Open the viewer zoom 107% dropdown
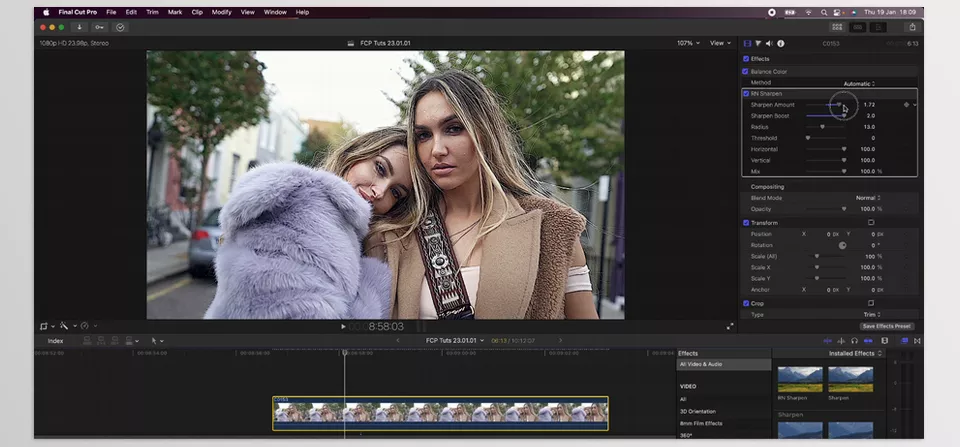This screenshot has width=960, height=447. tap(688, 43)
